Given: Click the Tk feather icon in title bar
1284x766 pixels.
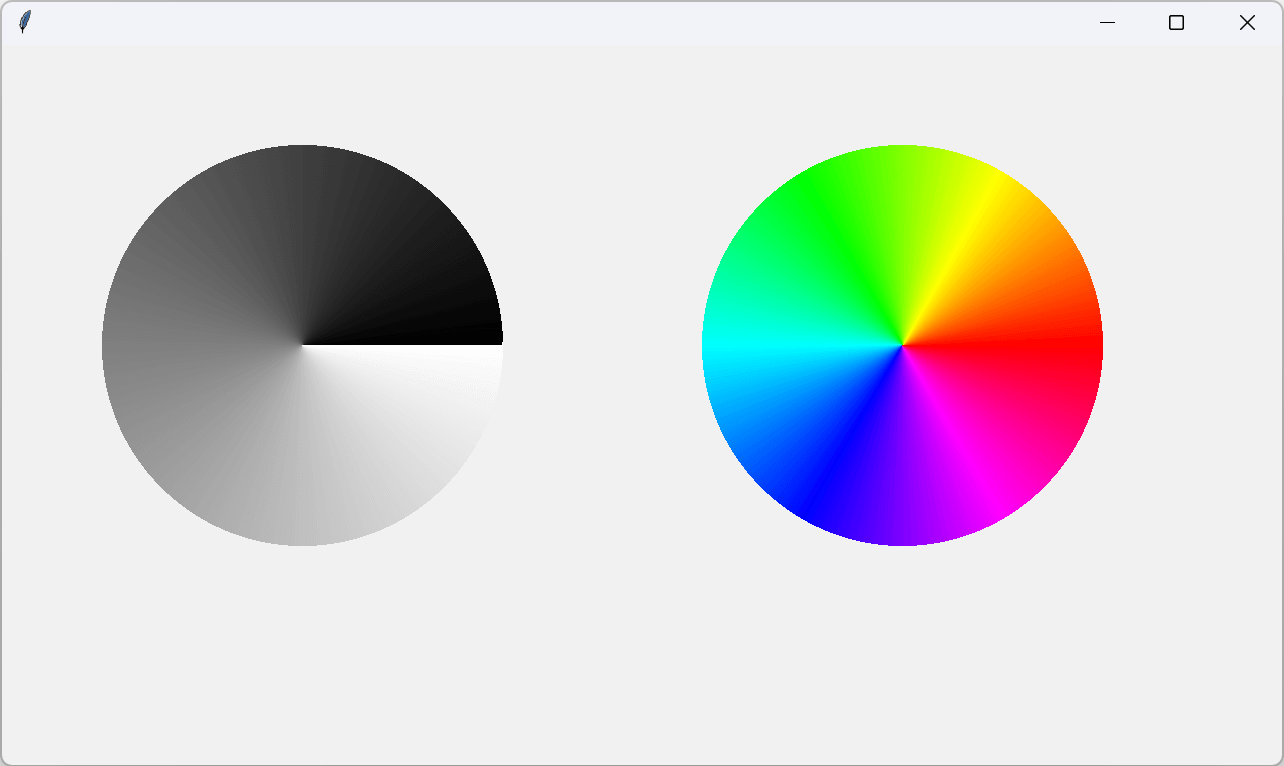Looking at the screenshot, I should [x=25, y=22].
